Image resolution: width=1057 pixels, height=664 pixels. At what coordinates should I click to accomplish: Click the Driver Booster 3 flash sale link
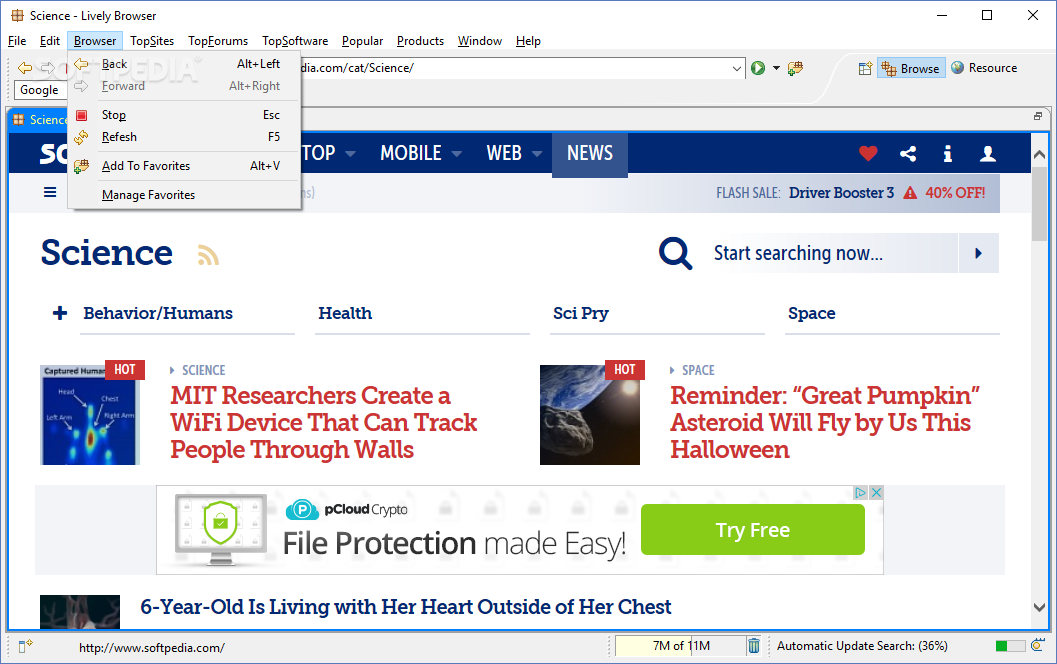pyautogui.click(x=841, y=193)
